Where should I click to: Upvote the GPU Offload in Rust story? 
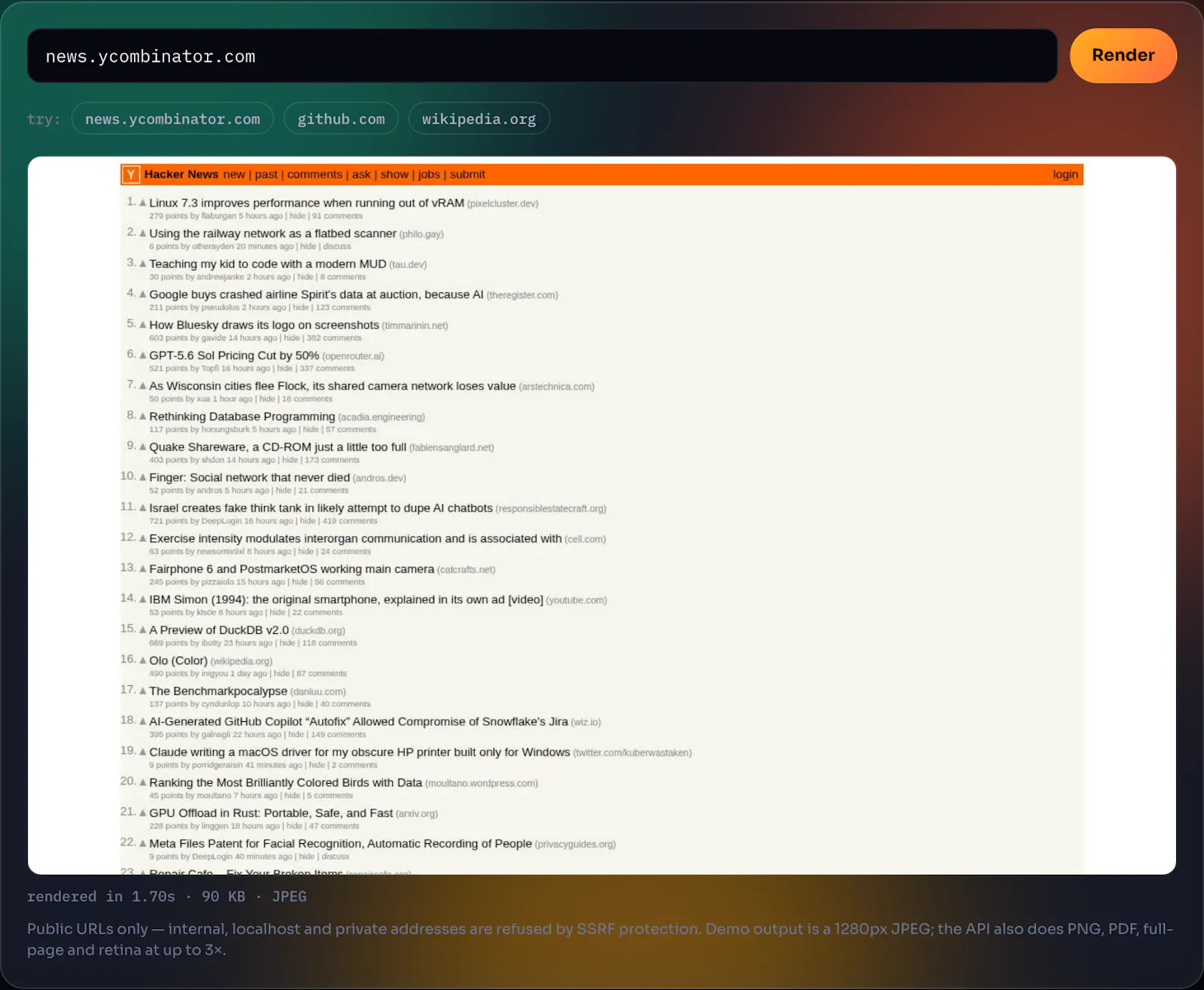[142, 813]
